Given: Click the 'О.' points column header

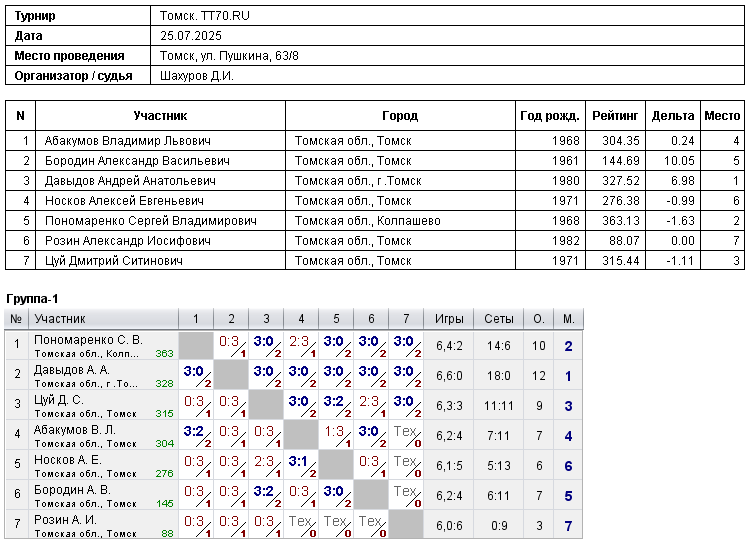Looking at the screenshot, I should (539, 319).
